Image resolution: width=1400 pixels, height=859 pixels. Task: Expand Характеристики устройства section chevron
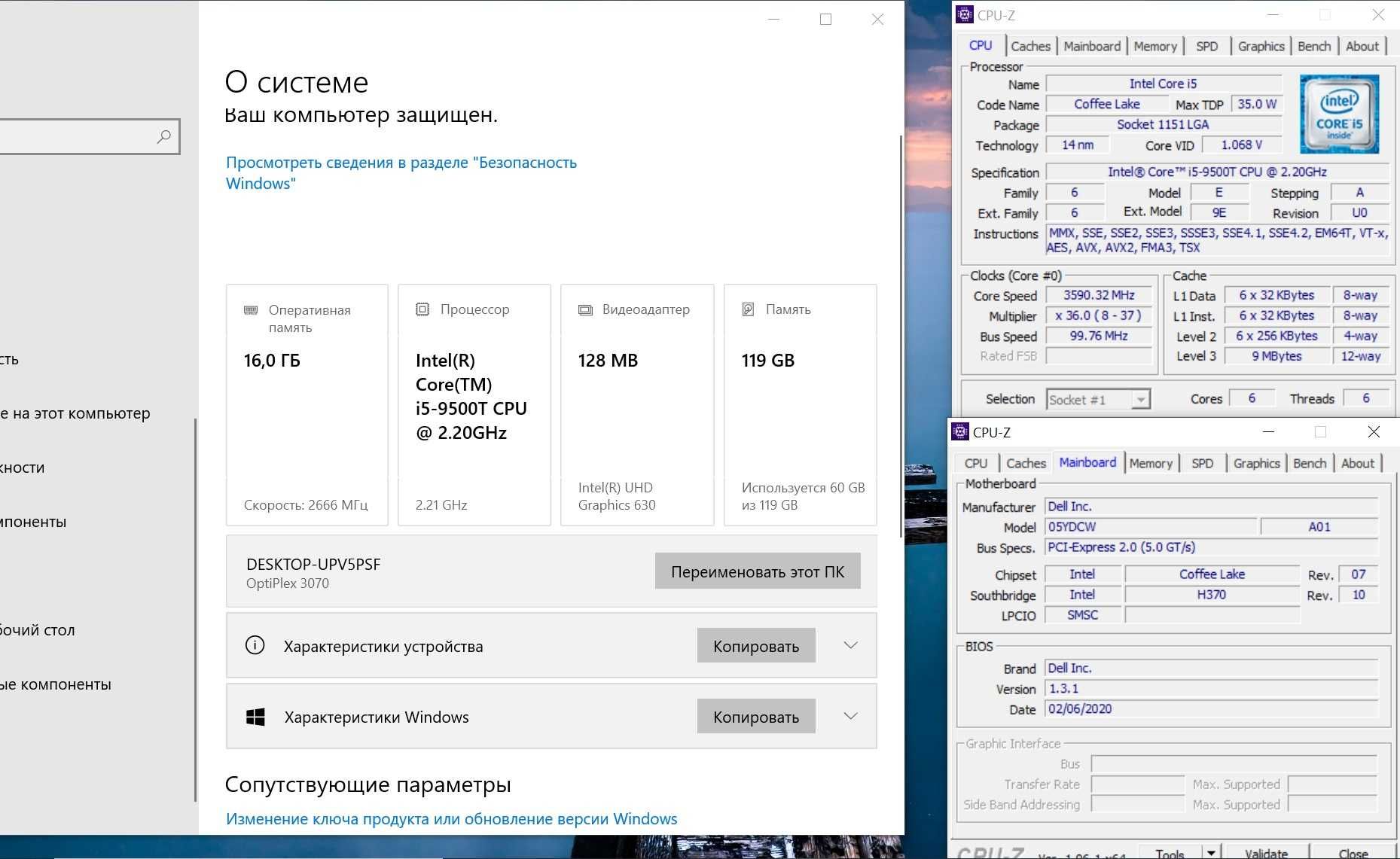(850, 645)
